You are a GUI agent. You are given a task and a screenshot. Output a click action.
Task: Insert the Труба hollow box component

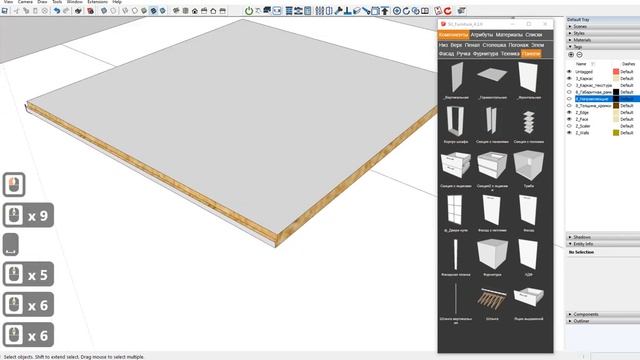[x=528, y=169]
